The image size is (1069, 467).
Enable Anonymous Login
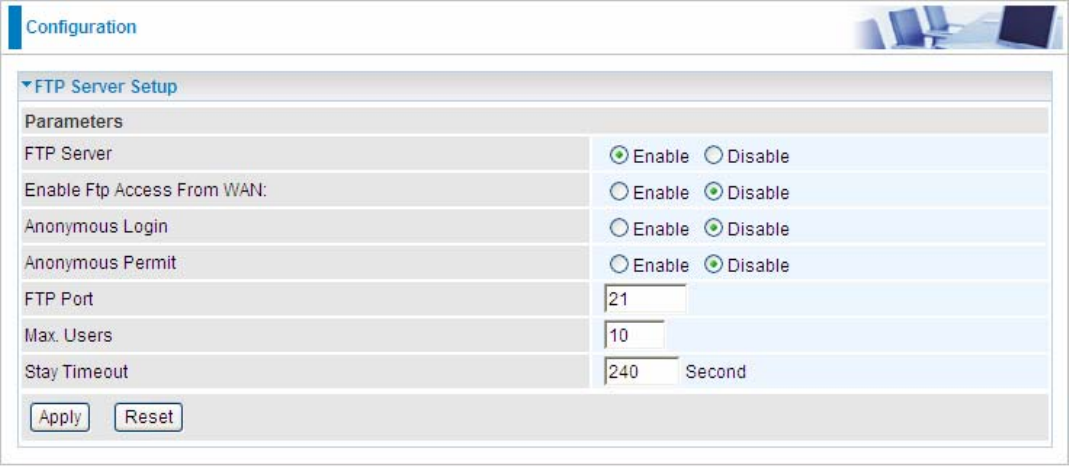(x=619, y=229)
